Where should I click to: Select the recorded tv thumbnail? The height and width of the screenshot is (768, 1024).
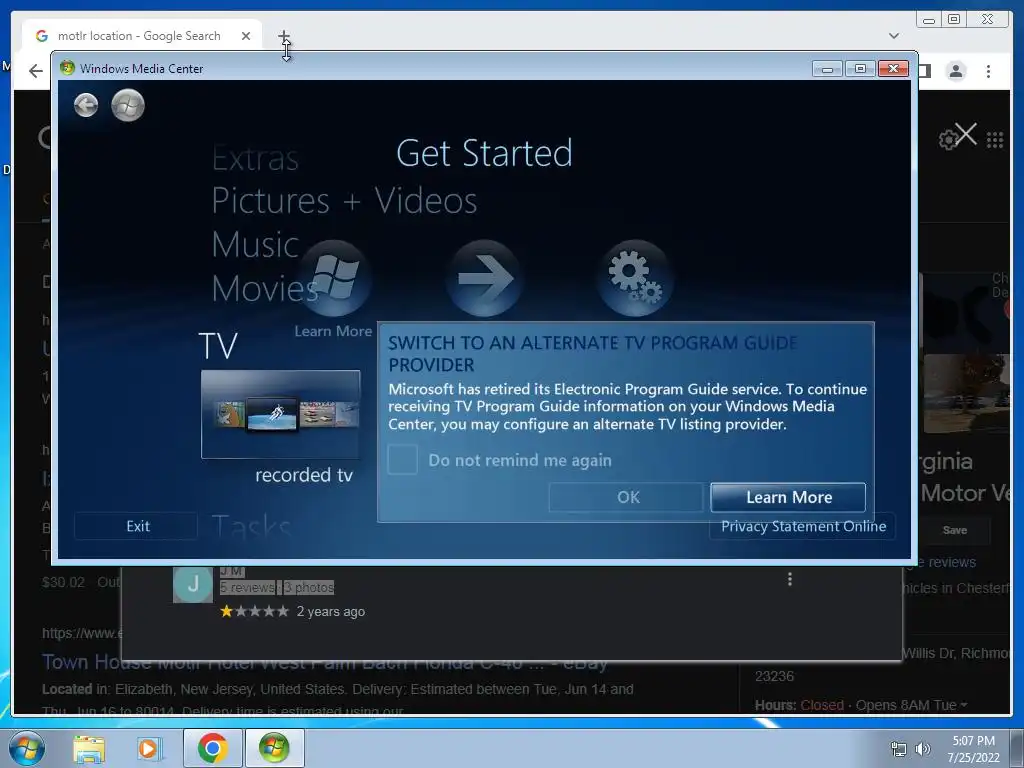coord(281,415)
